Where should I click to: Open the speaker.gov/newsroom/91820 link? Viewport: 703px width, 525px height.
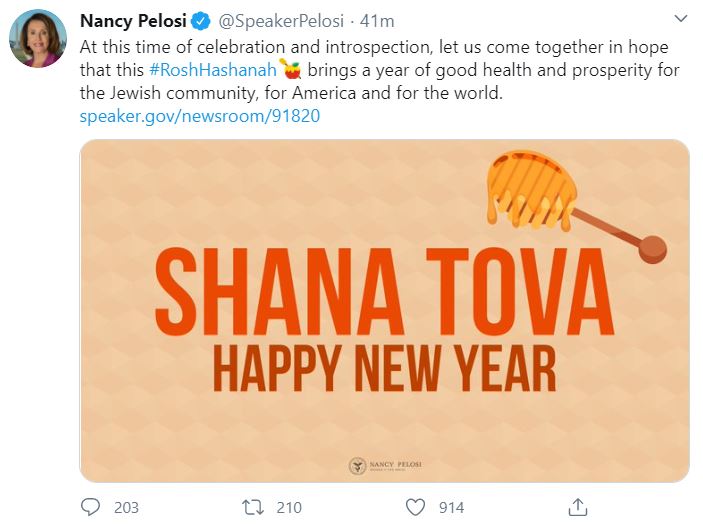click(x=200, y=116)
